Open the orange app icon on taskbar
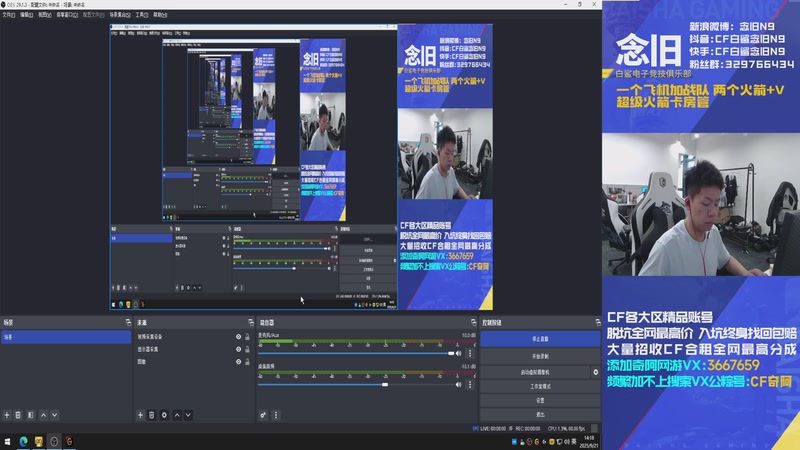 [69, 441]
